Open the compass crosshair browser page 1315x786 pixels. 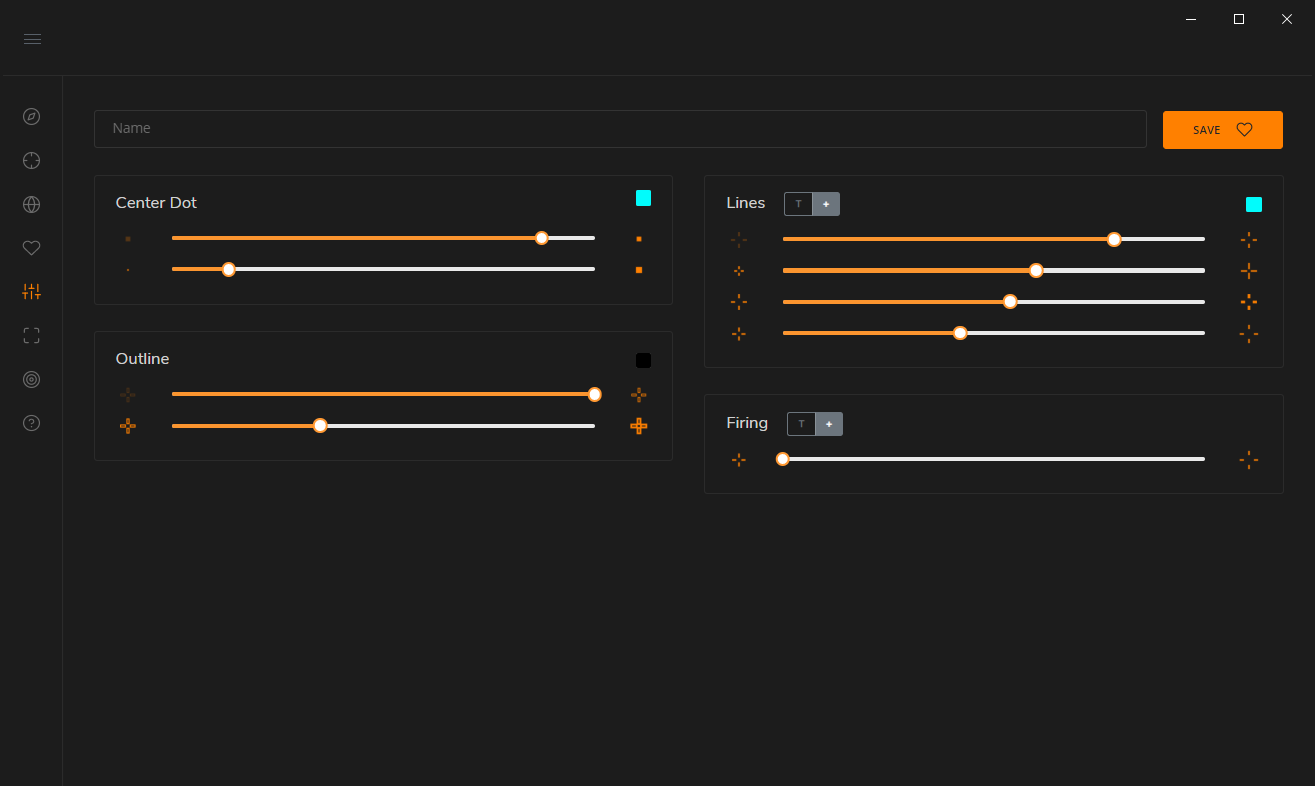[31, 116]
